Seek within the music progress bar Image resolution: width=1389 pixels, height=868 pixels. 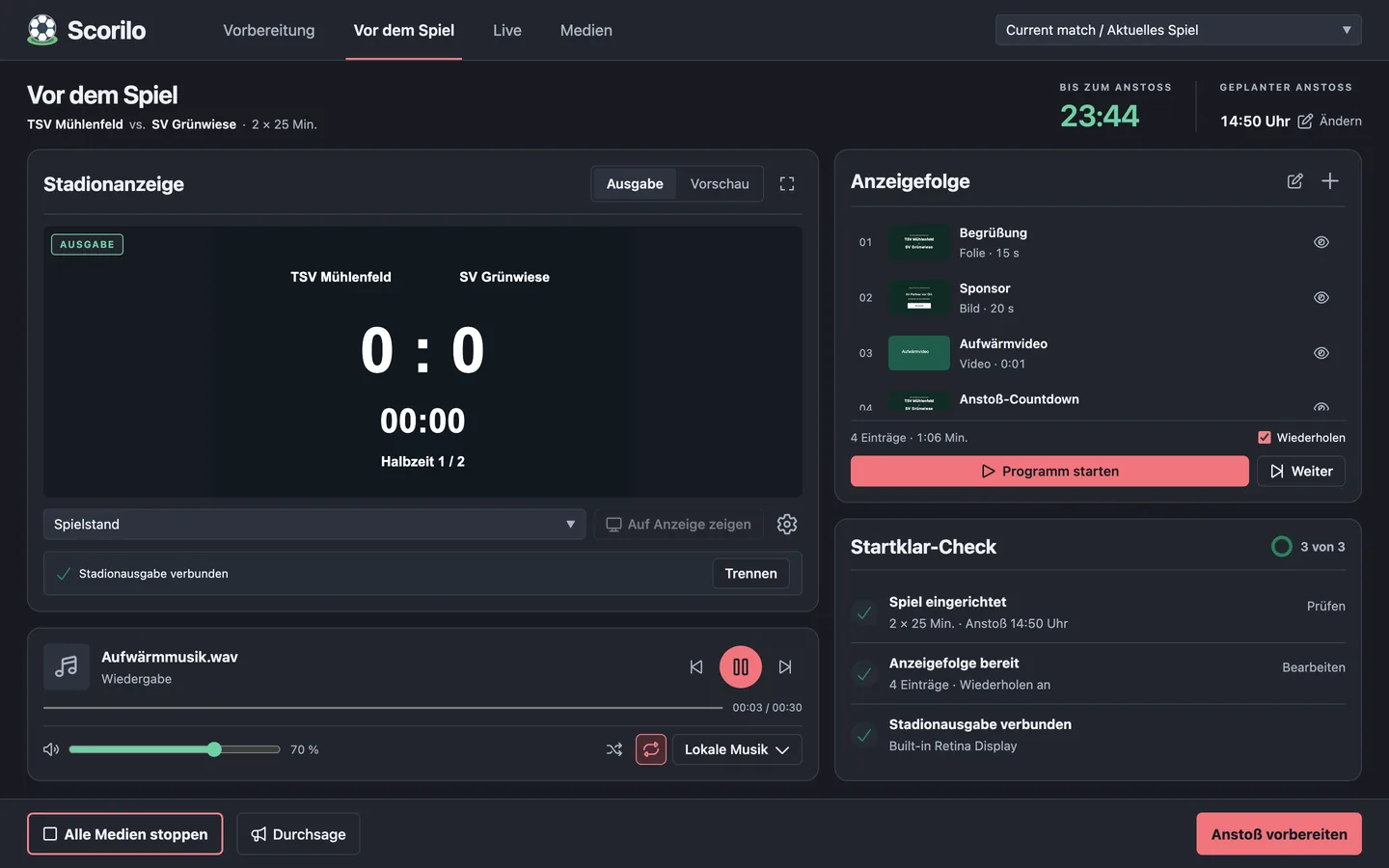point(383,708)
